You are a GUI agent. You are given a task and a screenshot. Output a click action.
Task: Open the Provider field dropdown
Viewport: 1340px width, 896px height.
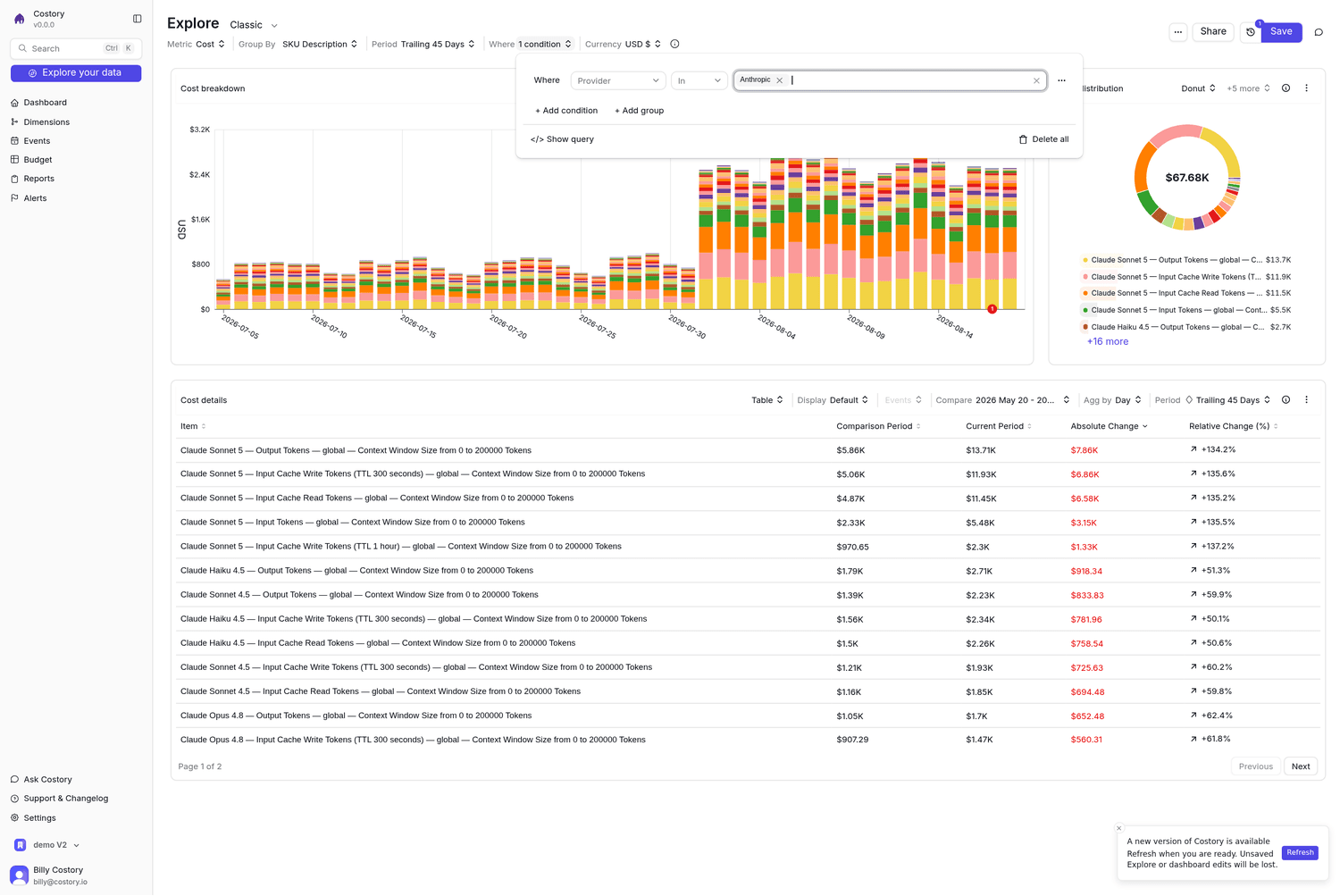[618, 81]
